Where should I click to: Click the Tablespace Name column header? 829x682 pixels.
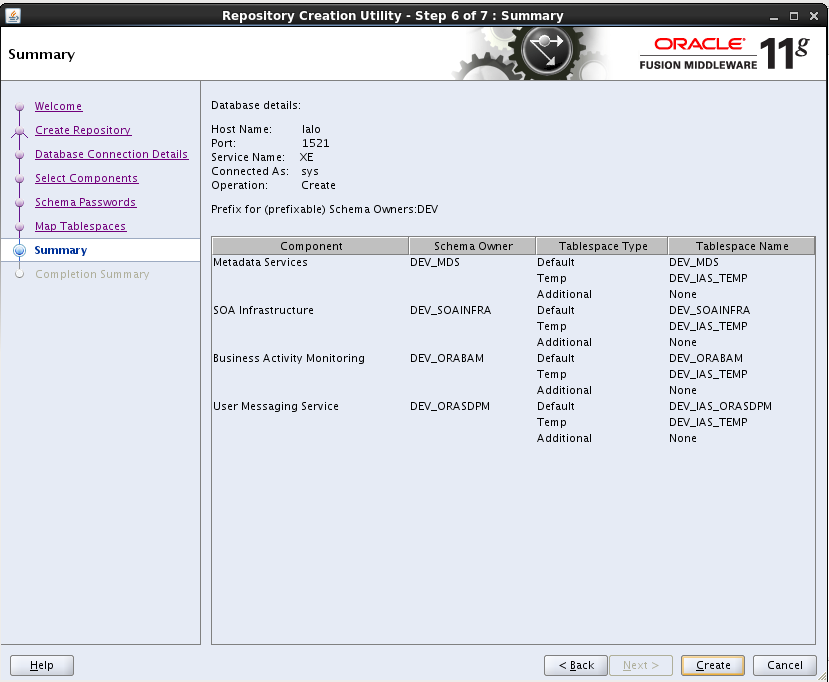click(741, 246)
